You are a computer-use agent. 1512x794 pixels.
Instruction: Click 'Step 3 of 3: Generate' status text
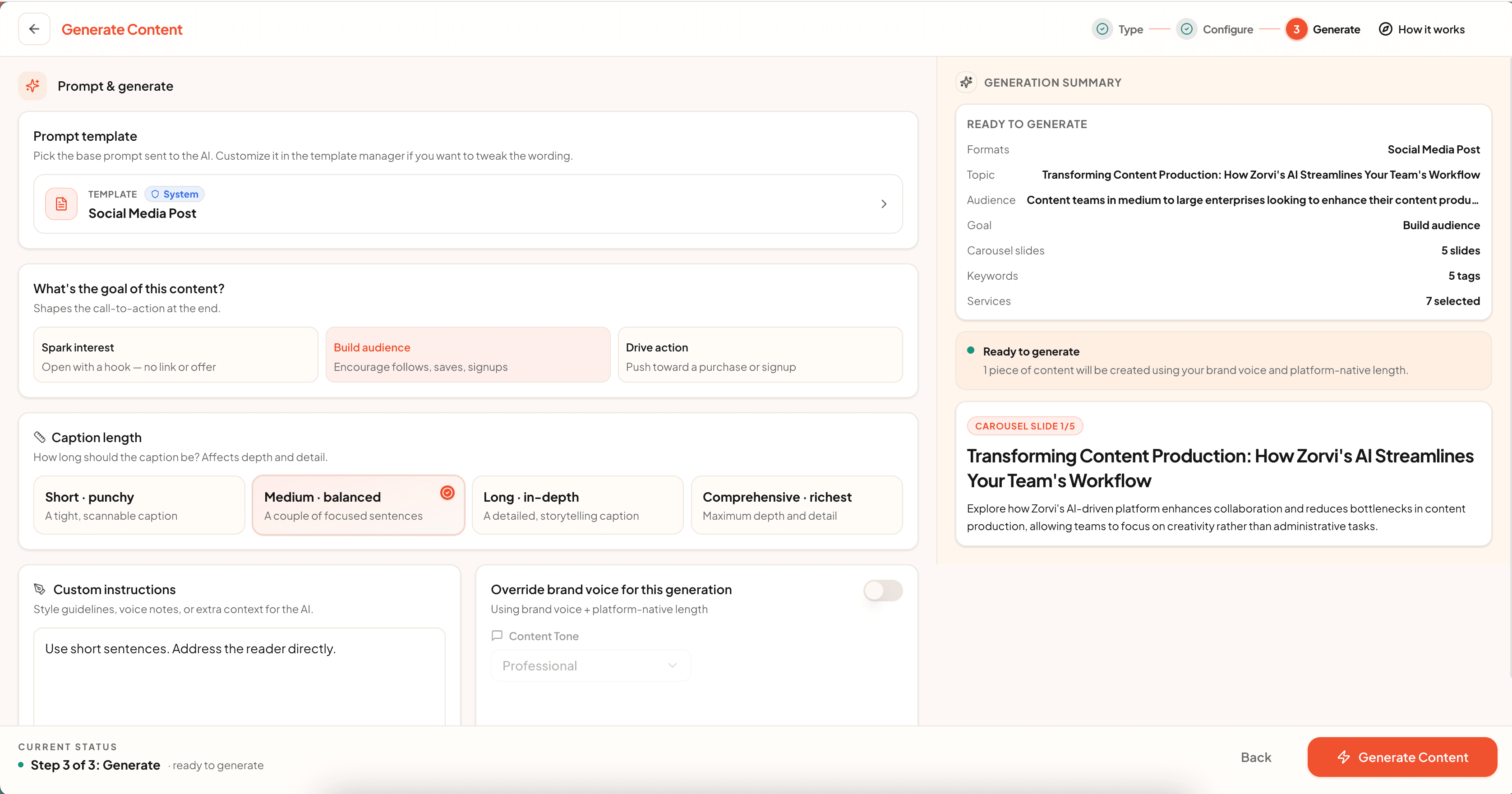pyautogui.click(x=96, y=765)
